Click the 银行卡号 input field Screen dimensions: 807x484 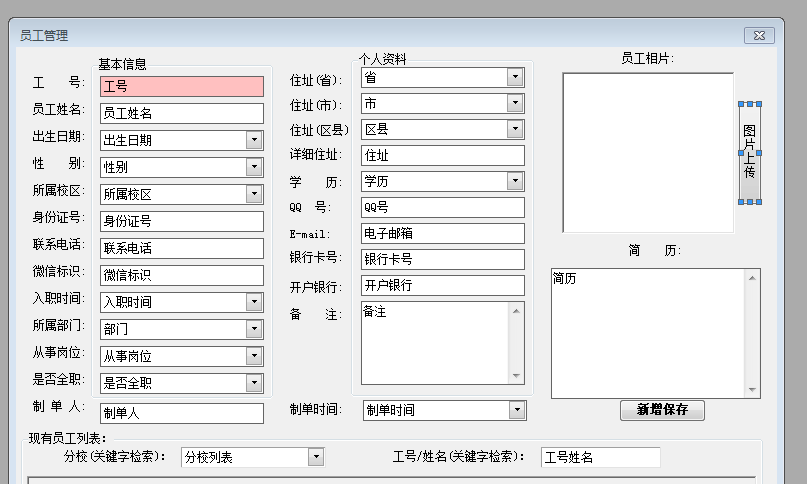coord(443,260)
